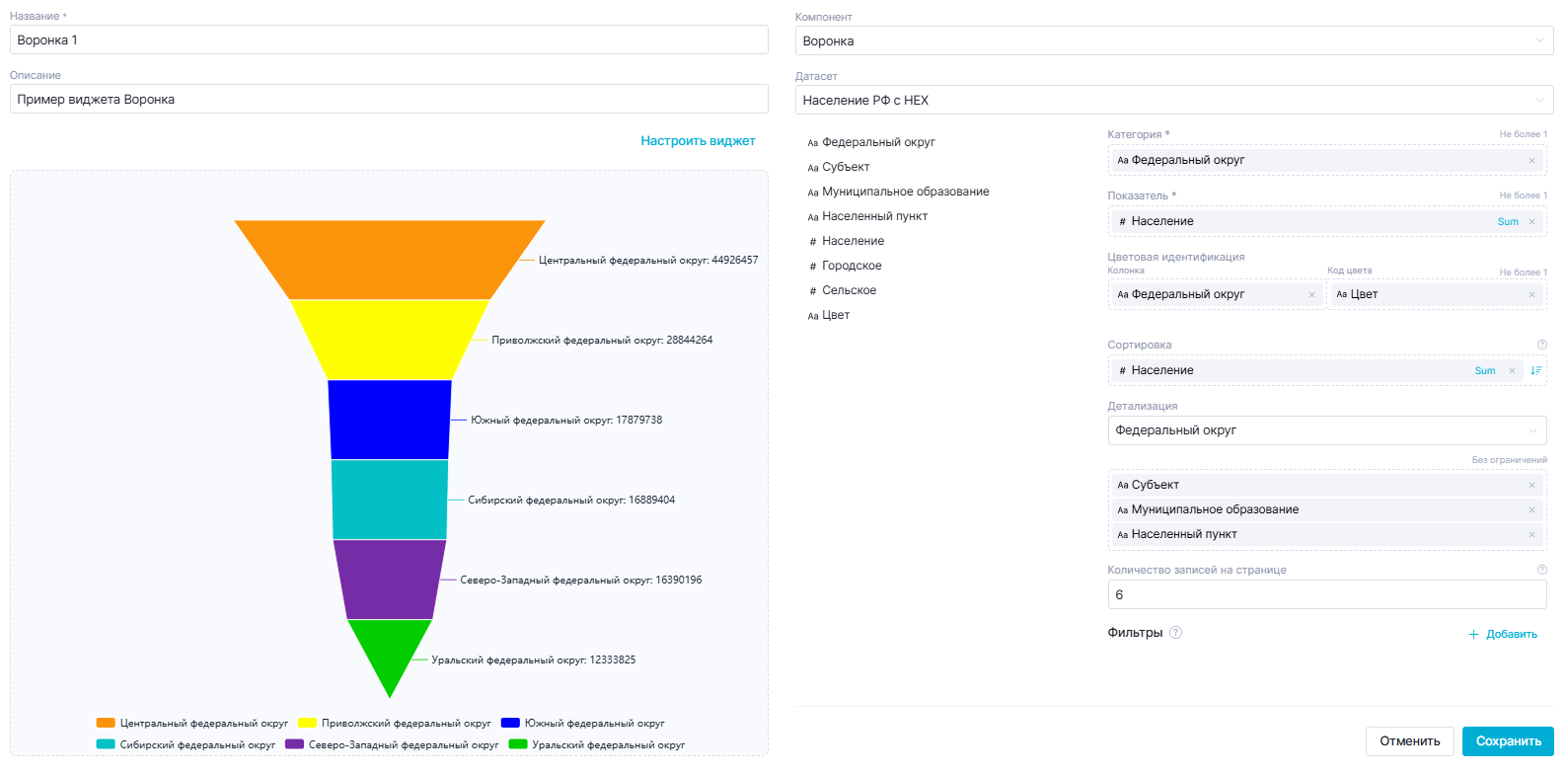Select the Городское field in the dataset list
The image size is (1568, 775).
pos(851,266)
